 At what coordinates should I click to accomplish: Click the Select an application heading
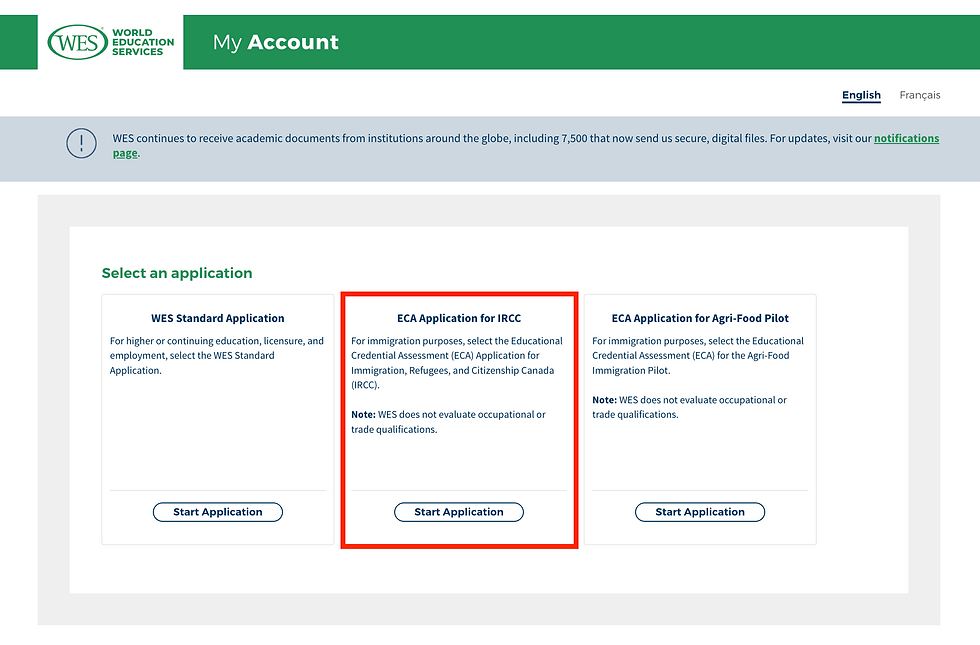click(177, 273)
